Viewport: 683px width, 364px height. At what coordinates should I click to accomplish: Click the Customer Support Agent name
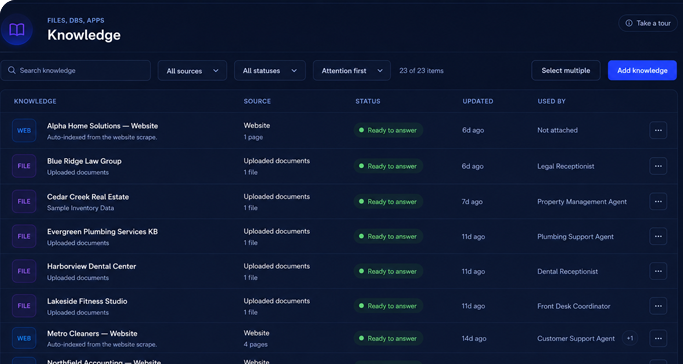click(576, 339)
